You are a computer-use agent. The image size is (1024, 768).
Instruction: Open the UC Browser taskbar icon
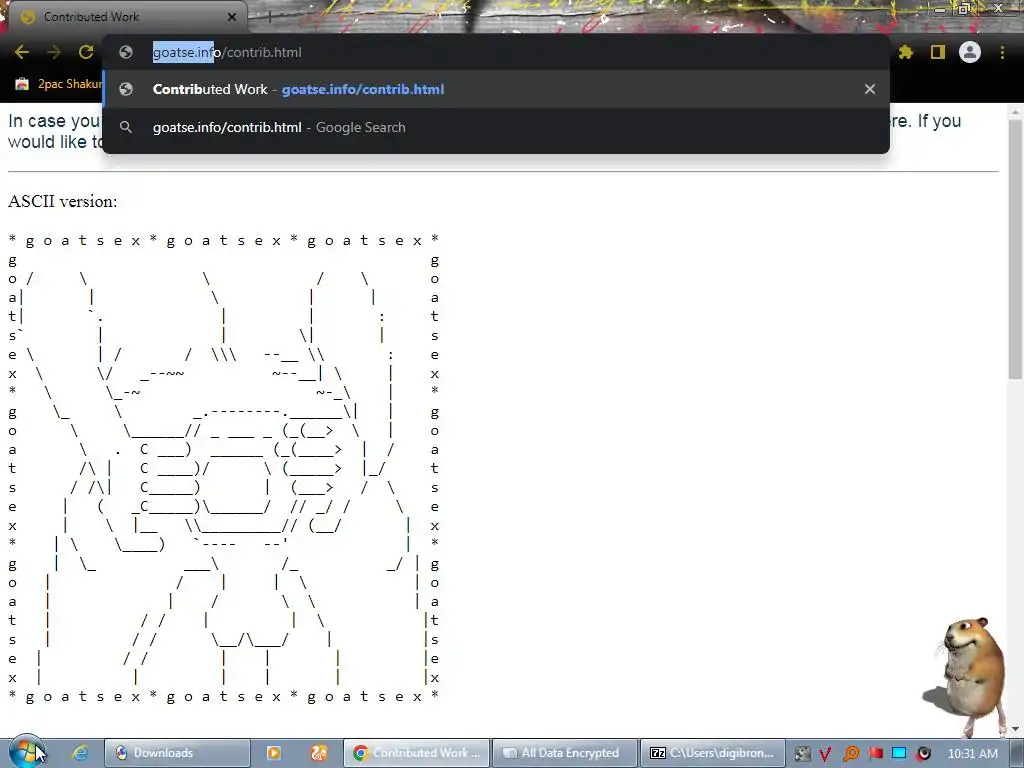319,753
